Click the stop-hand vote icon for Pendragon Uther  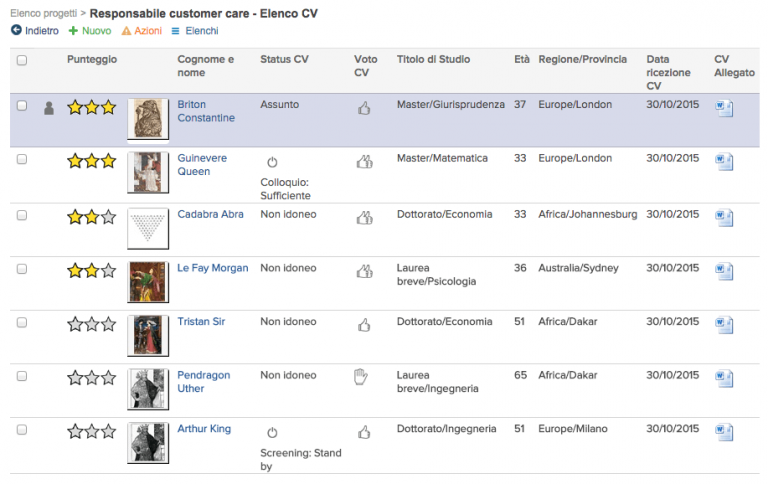[x=360, y=377]
